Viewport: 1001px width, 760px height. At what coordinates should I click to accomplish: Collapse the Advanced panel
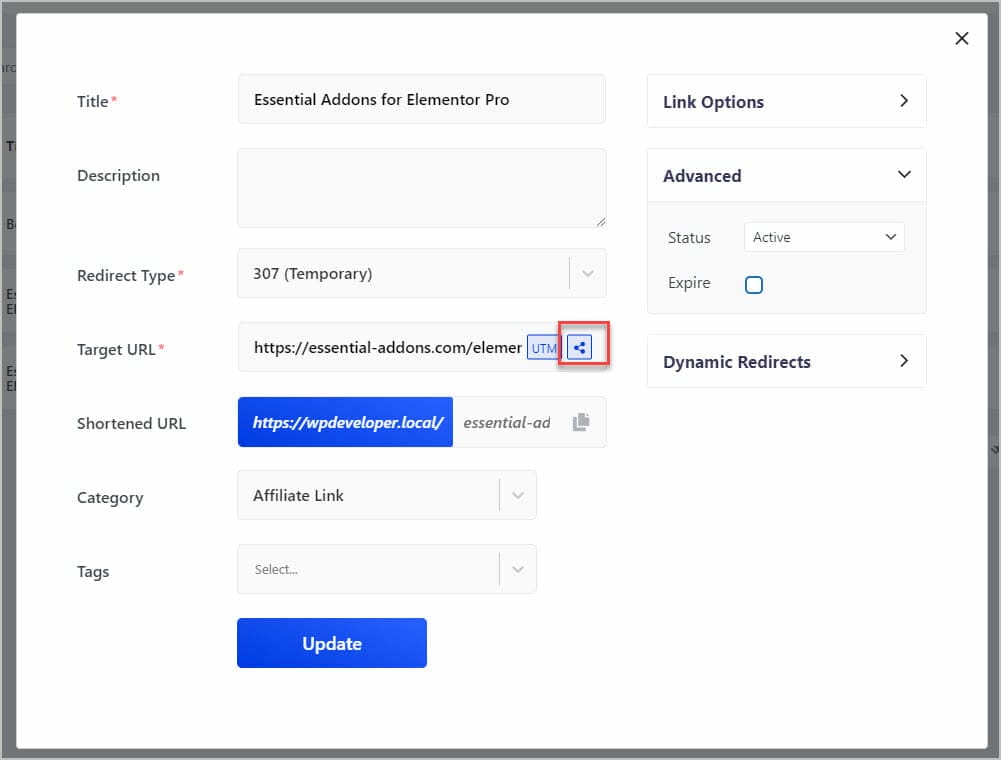786,176
